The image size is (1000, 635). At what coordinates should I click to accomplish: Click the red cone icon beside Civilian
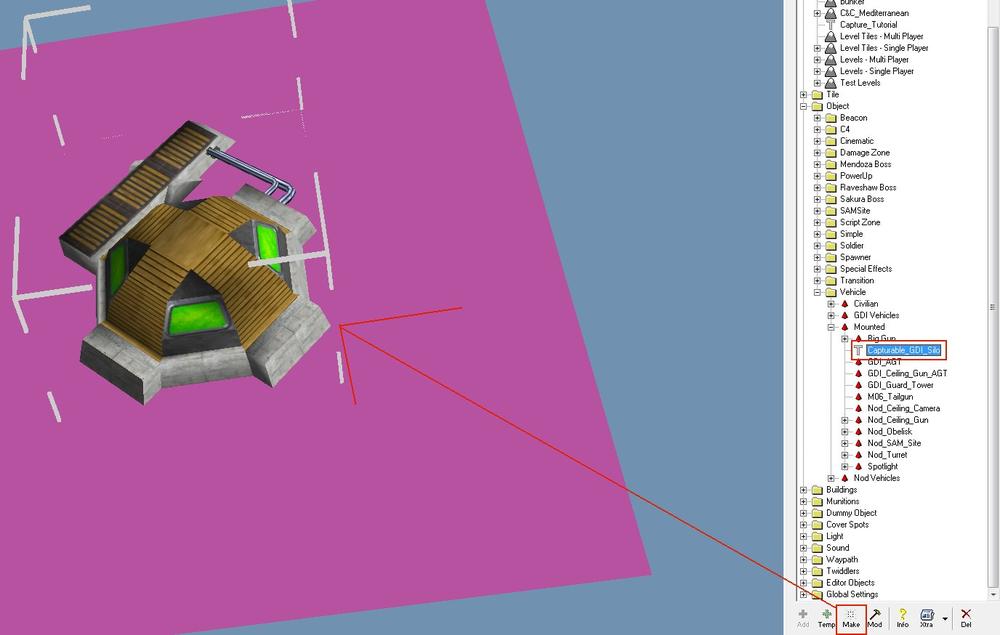click(845, 304)
